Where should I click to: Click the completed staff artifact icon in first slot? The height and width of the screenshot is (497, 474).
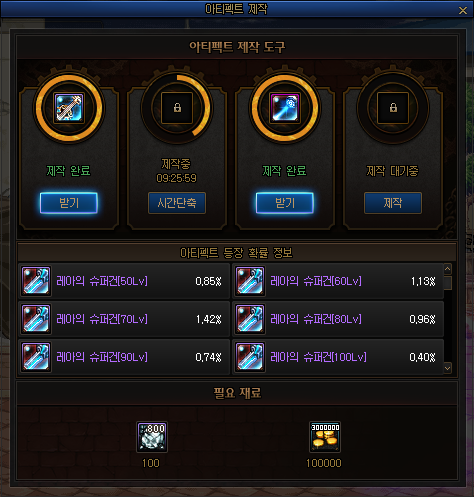pos(69,108)
